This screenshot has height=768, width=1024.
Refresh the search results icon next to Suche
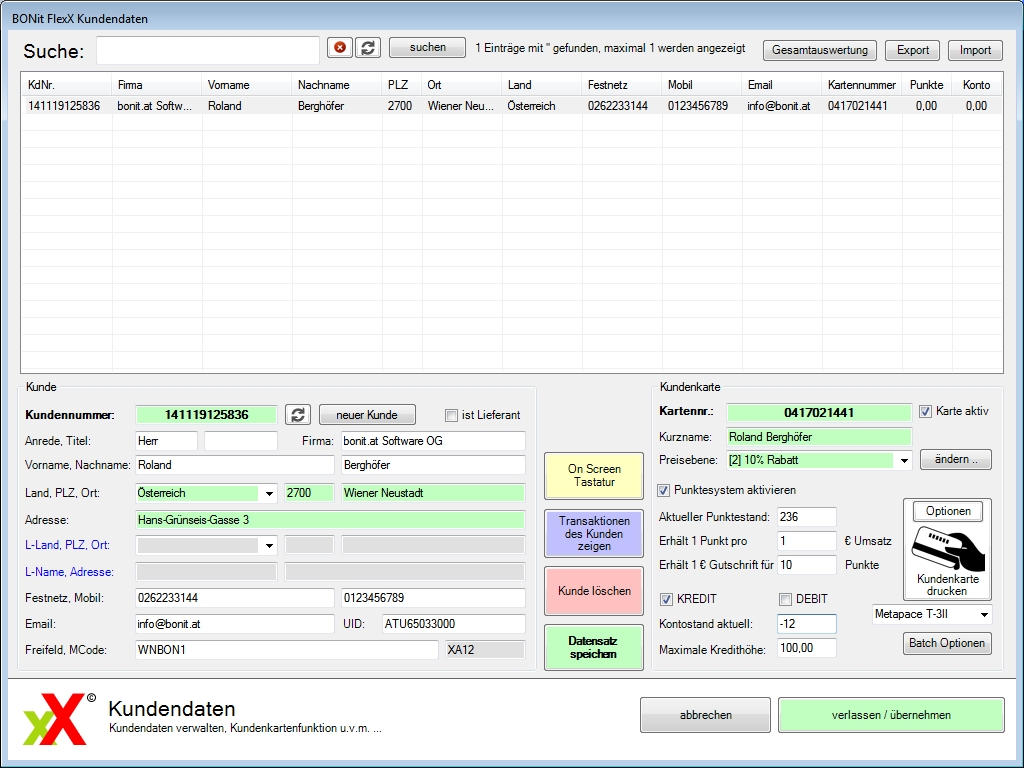point(368,48)
